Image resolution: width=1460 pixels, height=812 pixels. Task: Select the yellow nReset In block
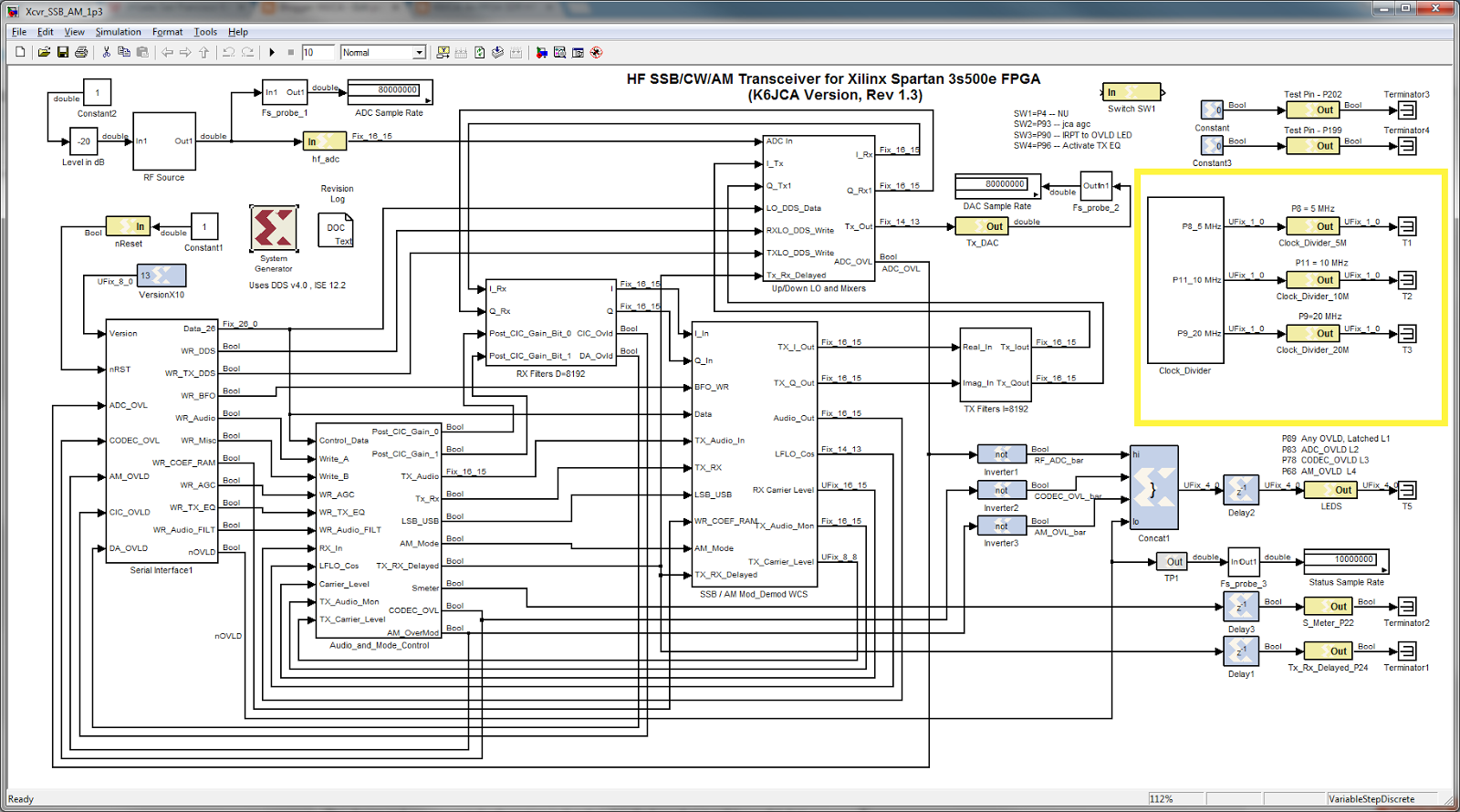click(x=129, y=225)
